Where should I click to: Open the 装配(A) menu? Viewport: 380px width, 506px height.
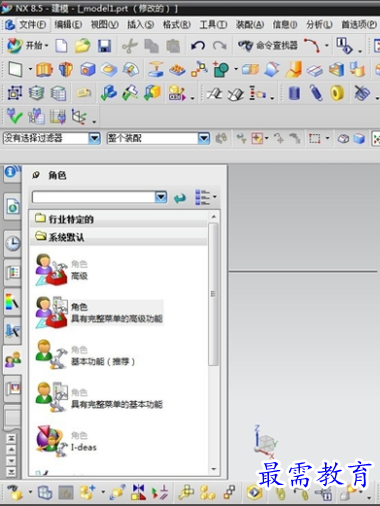[250, 24]
